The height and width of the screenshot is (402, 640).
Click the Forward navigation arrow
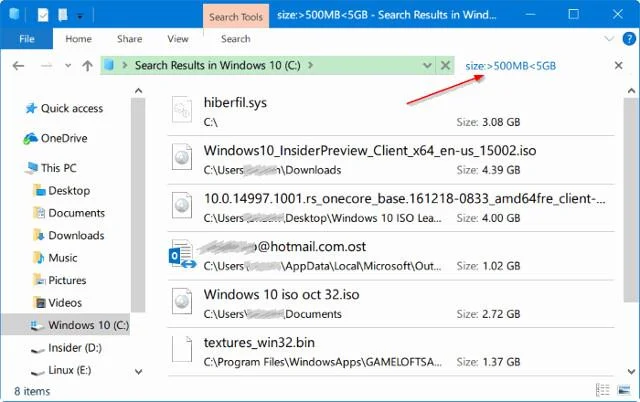coord(46,66)
